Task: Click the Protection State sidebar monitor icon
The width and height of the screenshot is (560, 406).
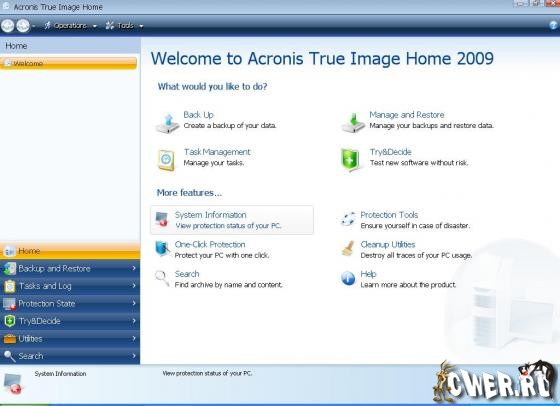Action: [10, 304]
